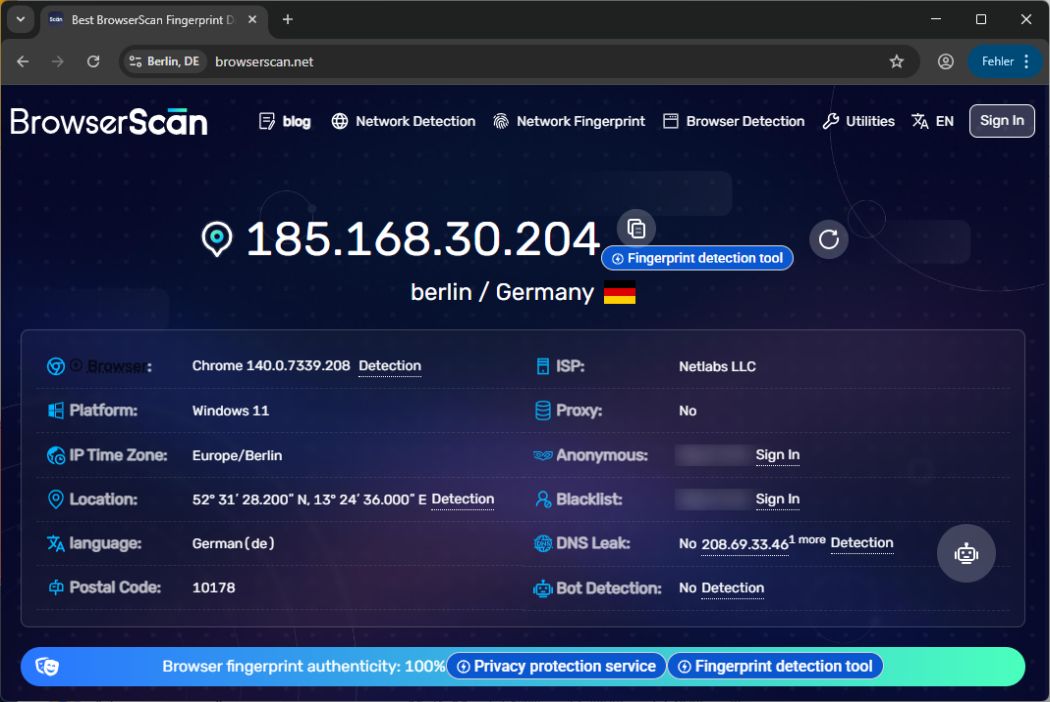
Task: Click Fingerprint detection tool in bottom bar
Action: 775,666
